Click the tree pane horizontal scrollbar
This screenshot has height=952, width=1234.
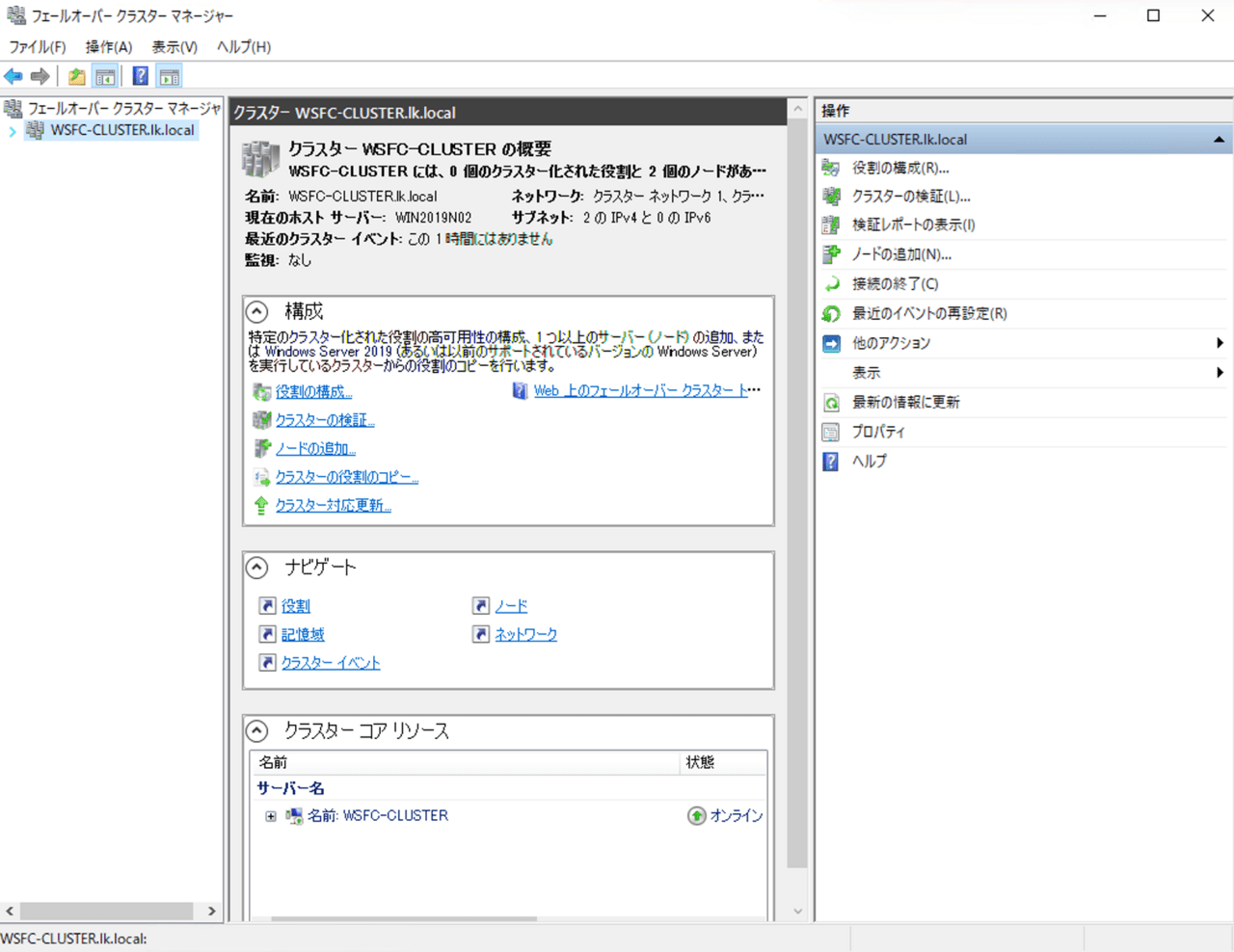click(107, 911)
